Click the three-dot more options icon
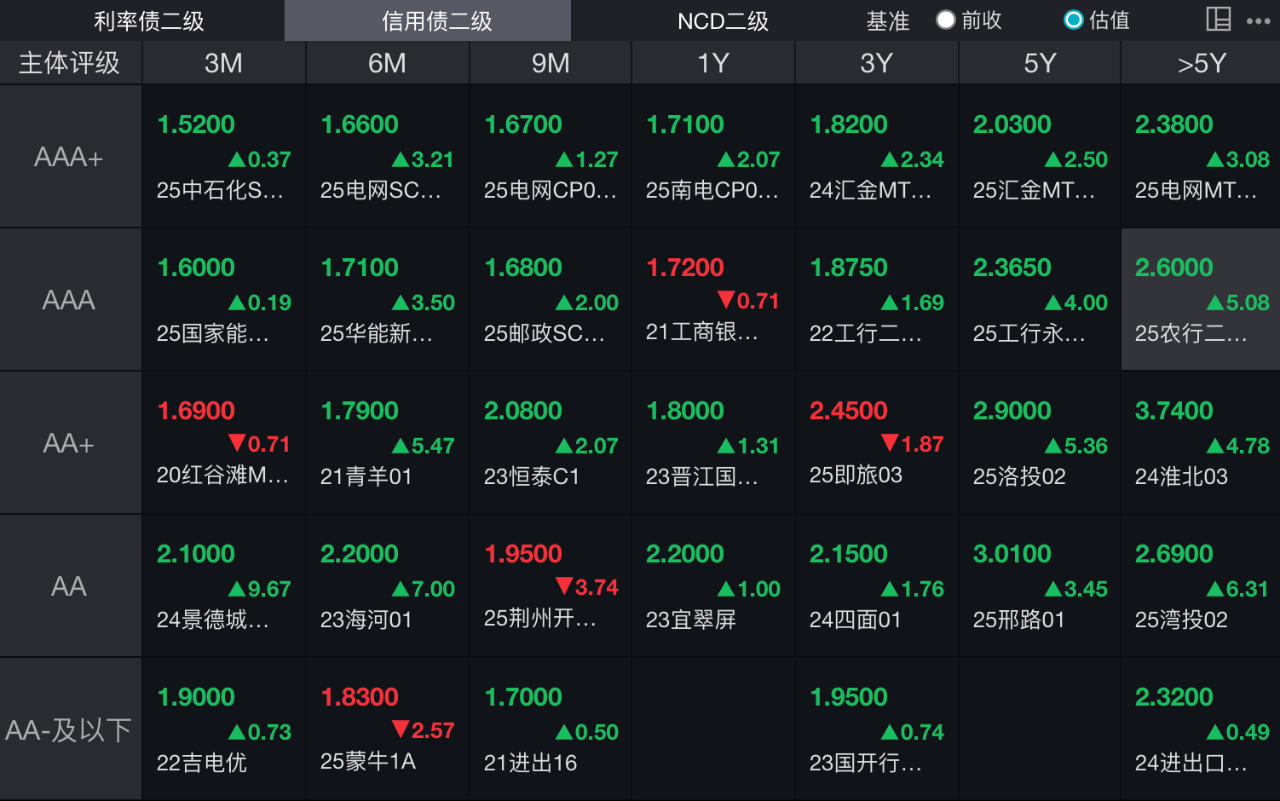 coord(1258,21)
